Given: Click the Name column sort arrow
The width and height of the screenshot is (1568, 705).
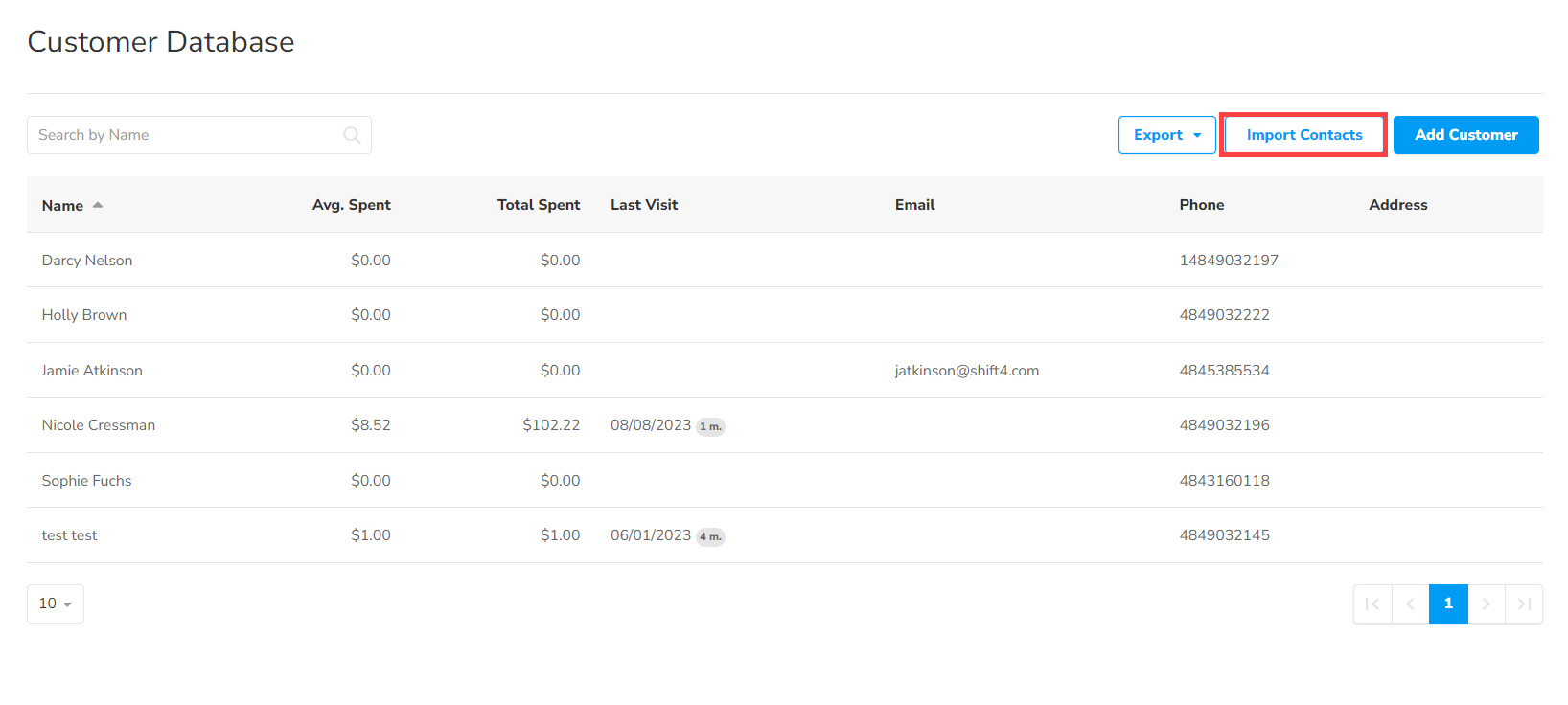Looking at the screenshot, I should click(x=98, y=205).
